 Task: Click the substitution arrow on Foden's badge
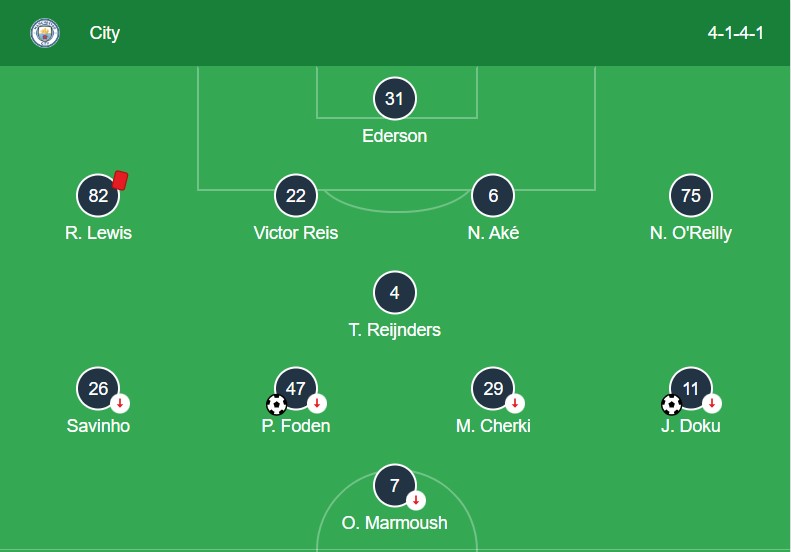(317, 404)
